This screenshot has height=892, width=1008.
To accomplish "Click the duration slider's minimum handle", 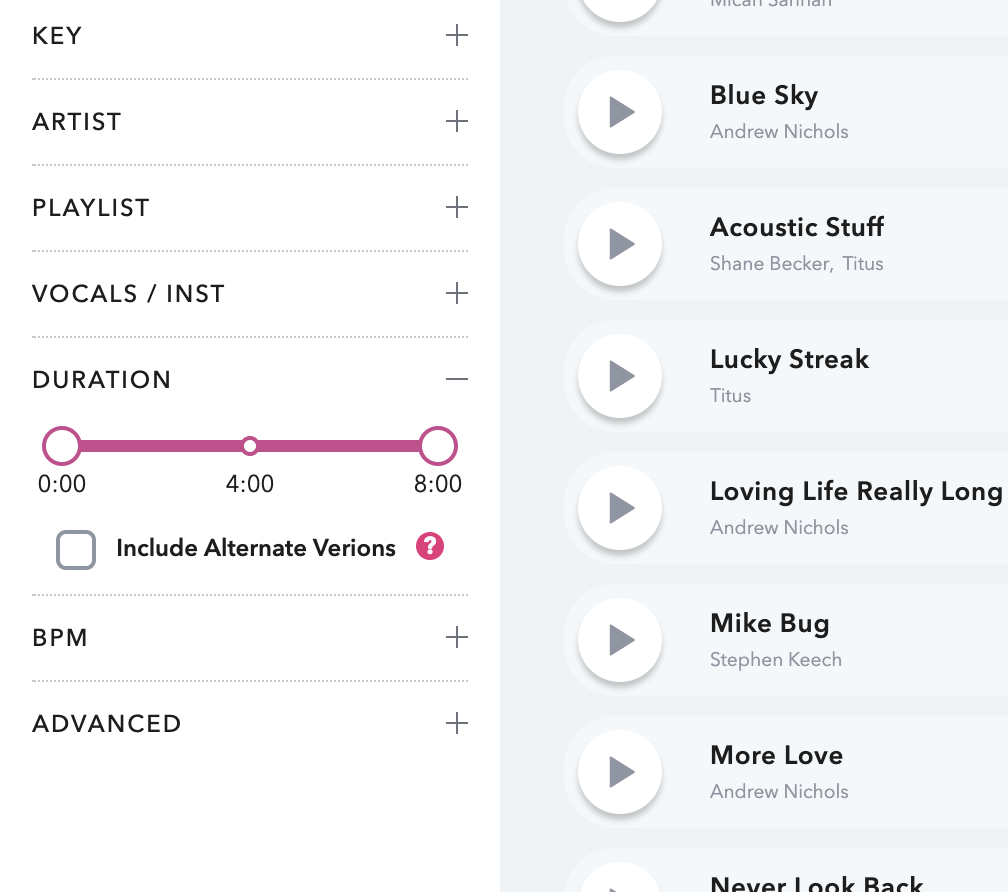I will pos(62,446).
